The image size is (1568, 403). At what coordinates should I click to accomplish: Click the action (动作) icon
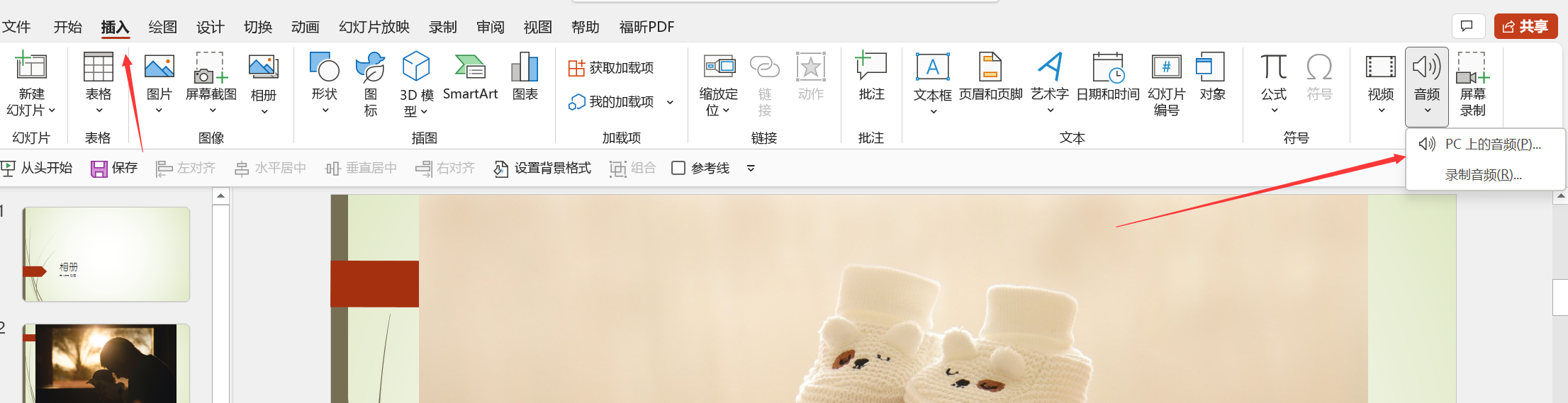coord(811,76)
